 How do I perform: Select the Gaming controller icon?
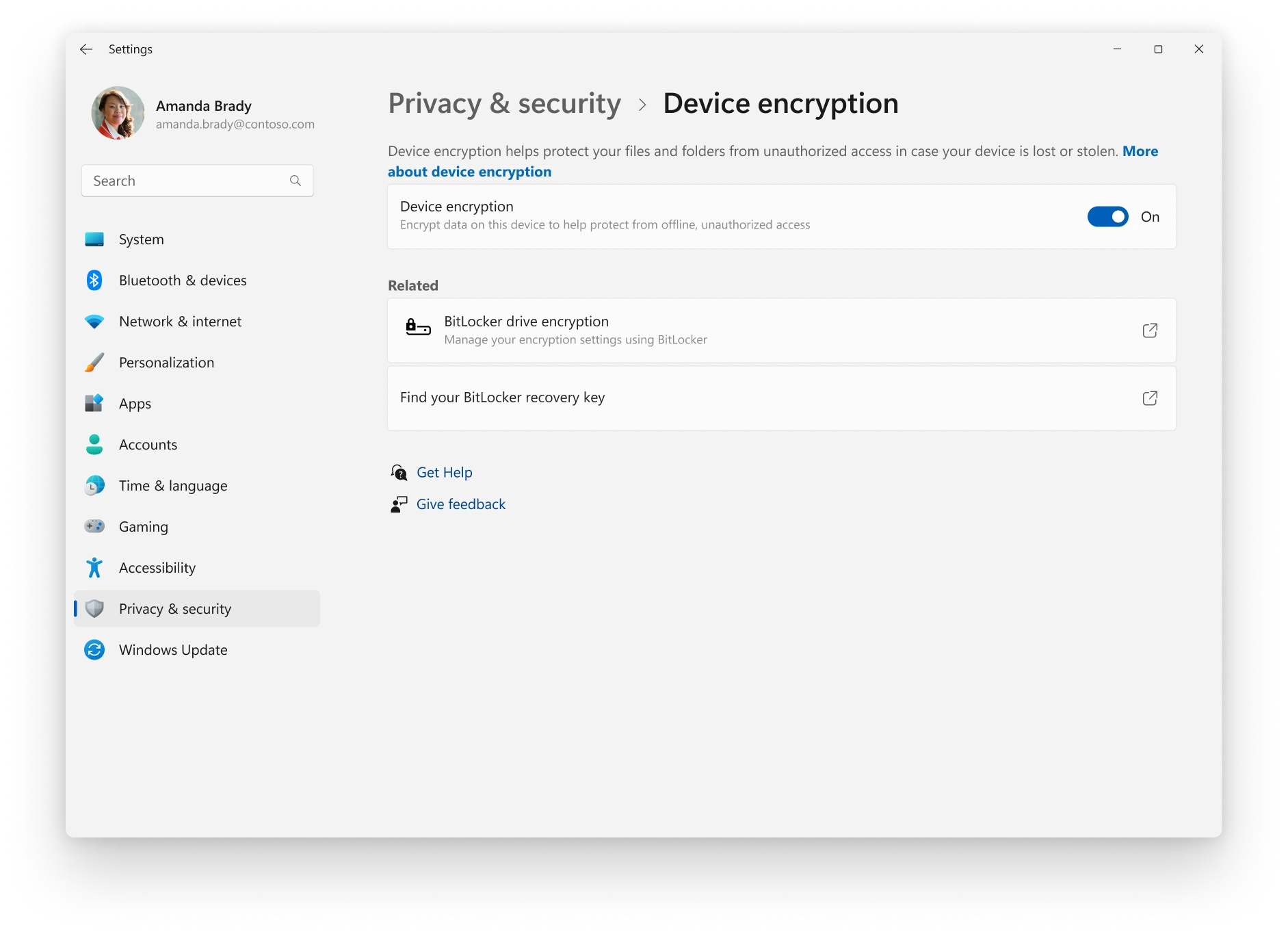coord(94,526)
